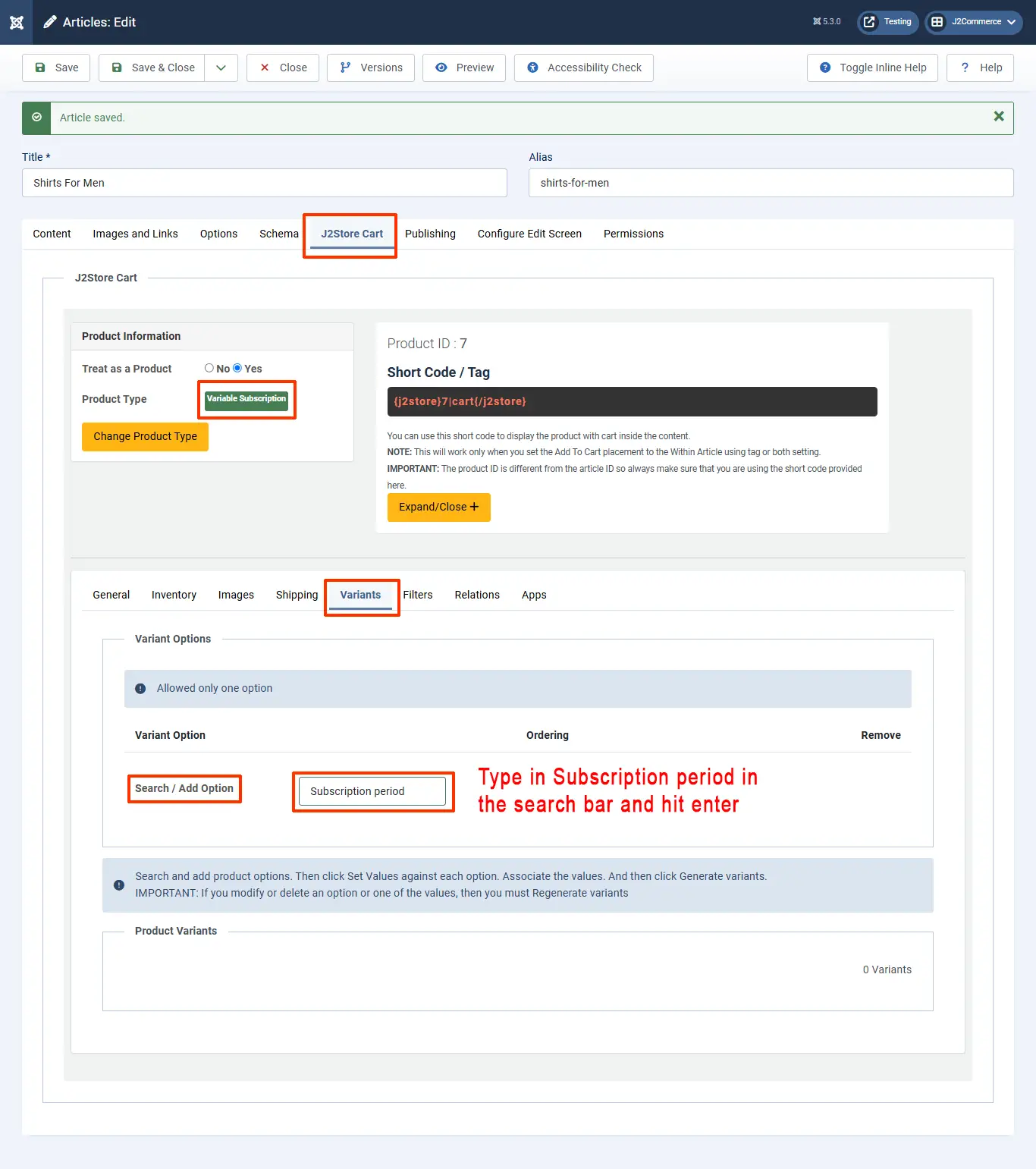The image size is (1036, 1169).
Task: Click the Joomla version 5.3.0 indicator
Action: coord(827,22)
